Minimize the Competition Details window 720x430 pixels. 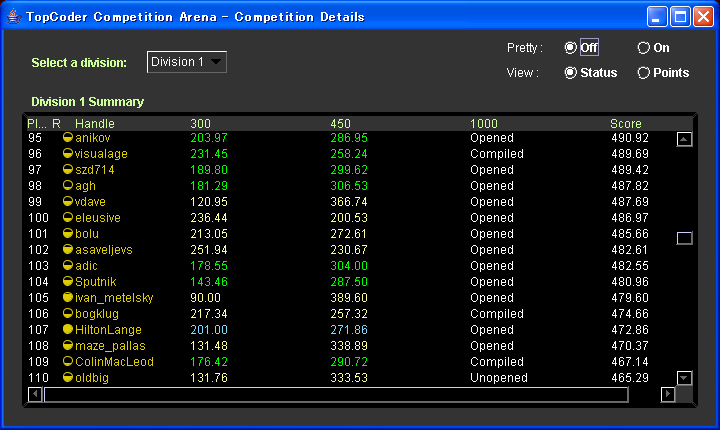click(x=657, y=17)
